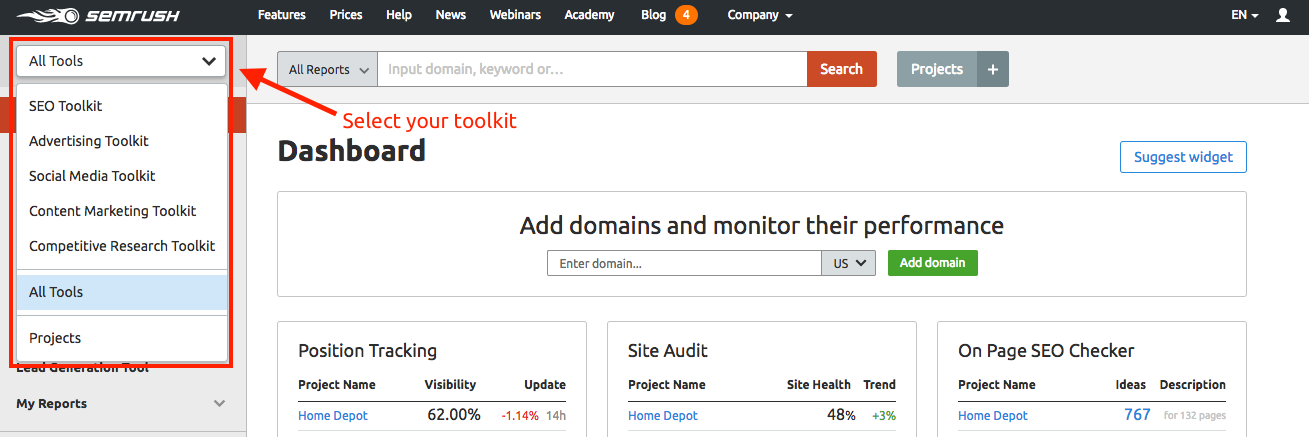Click the plus icon beside Projects
The image size is (1309, 437).
tap(993, 69)
